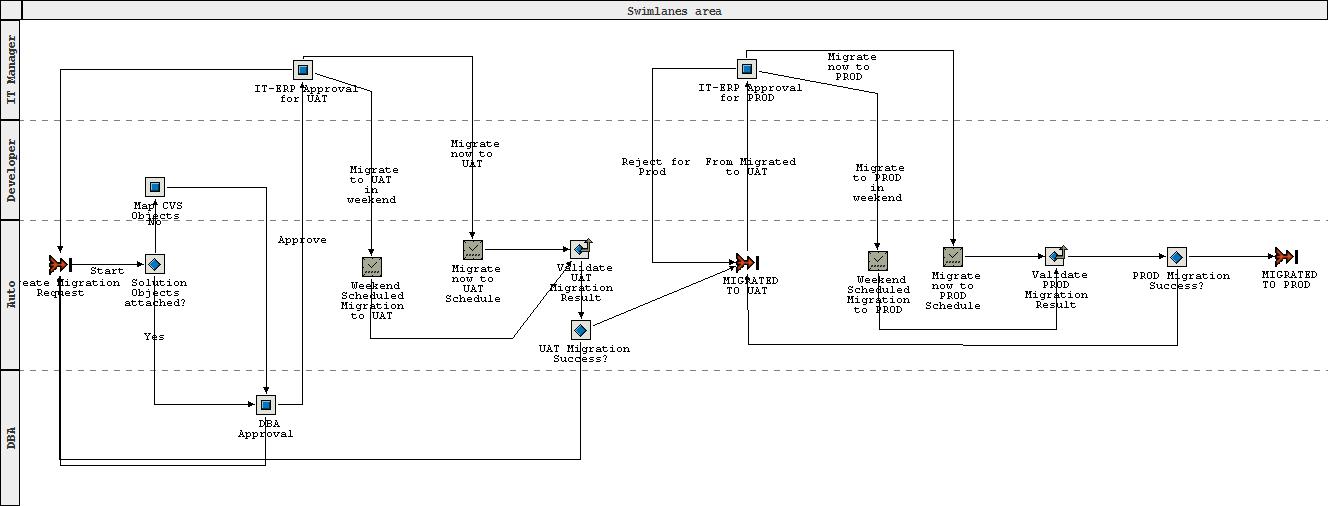The height and width of the screenshot is (506, 1328).
Task: Select the Validate UAT Migration Result icon
Action: click(x=580, y=249)
